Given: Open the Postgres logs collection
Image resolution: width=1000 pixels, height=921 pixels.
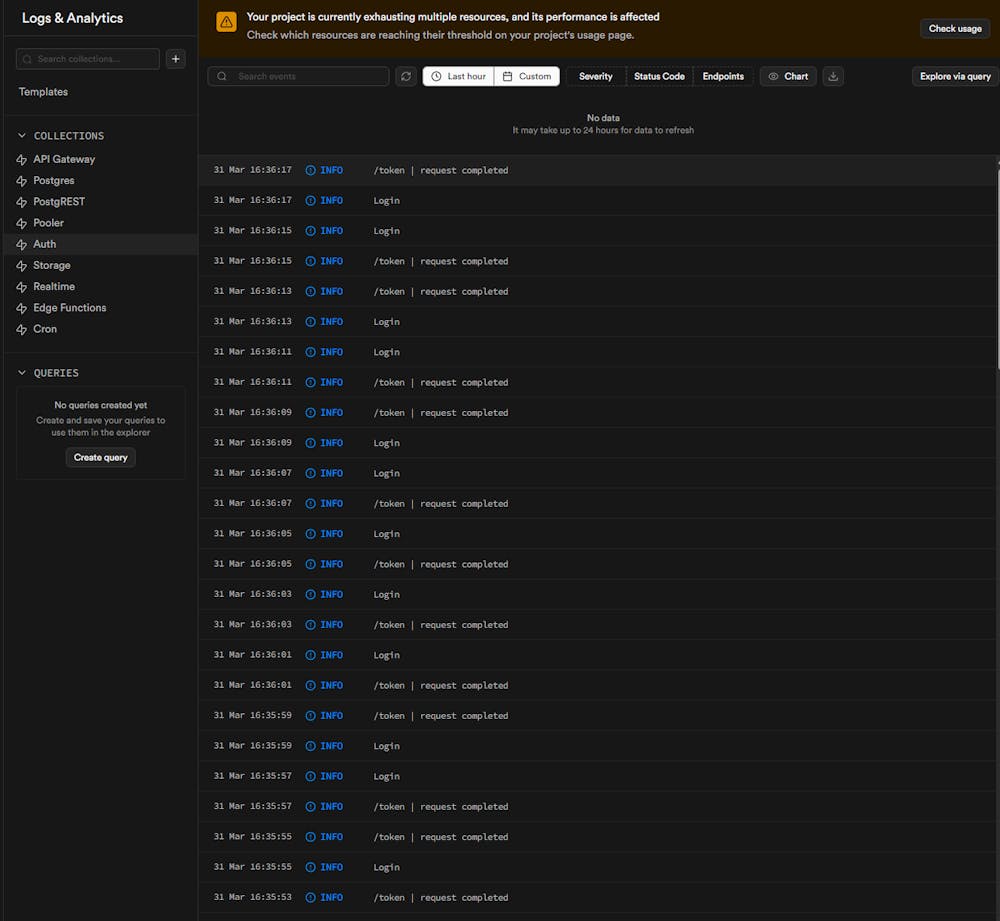Looking at the screenshot, I should (x=53, y=181).
